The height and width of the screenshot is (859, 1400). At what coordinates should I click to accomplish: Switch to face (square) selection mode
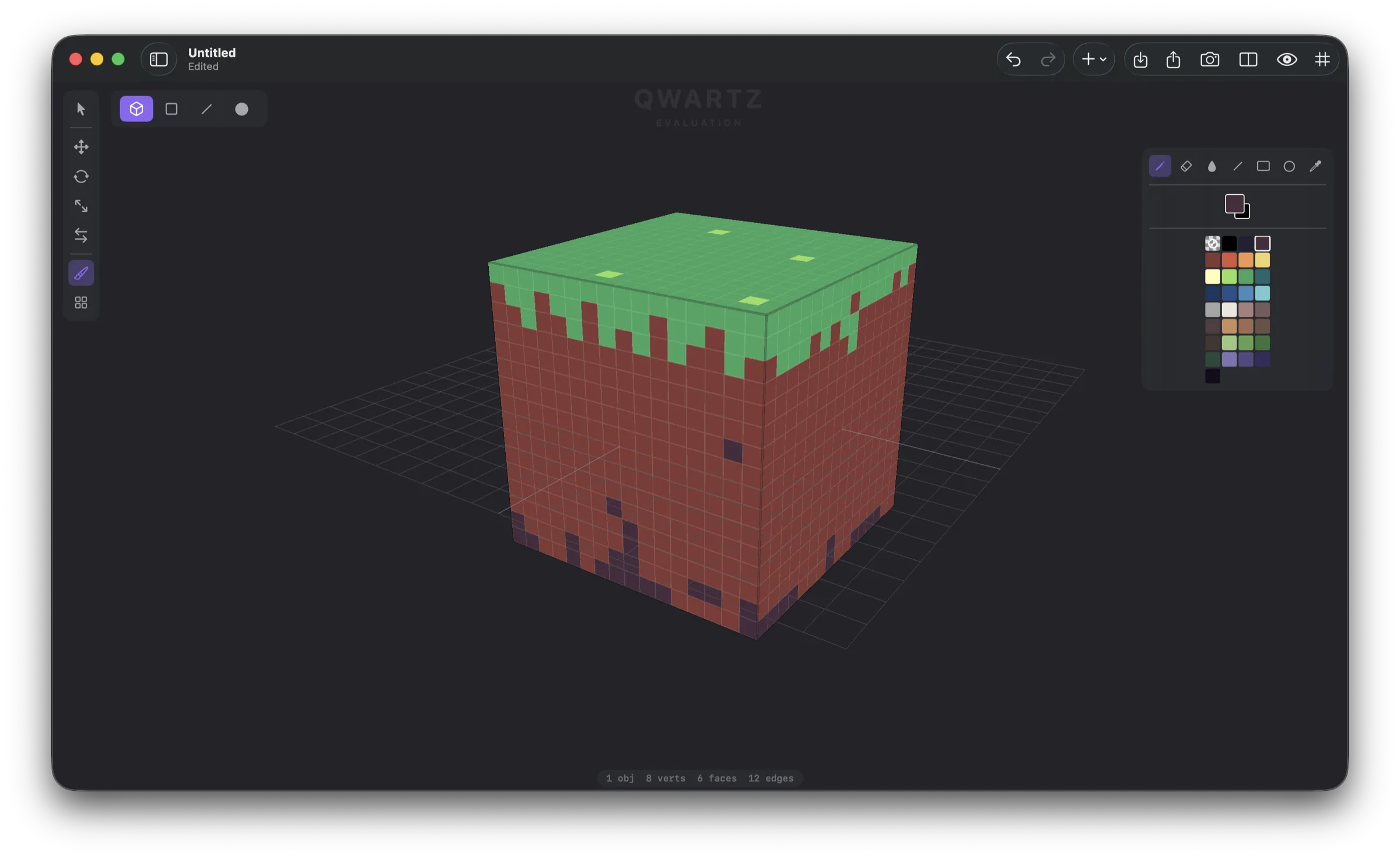click(x=171, y=109)
